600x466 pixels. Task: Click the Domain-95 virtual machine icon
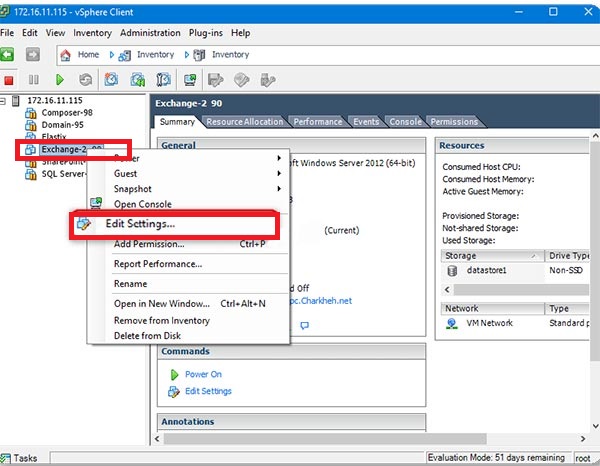(x=31, y=125)
